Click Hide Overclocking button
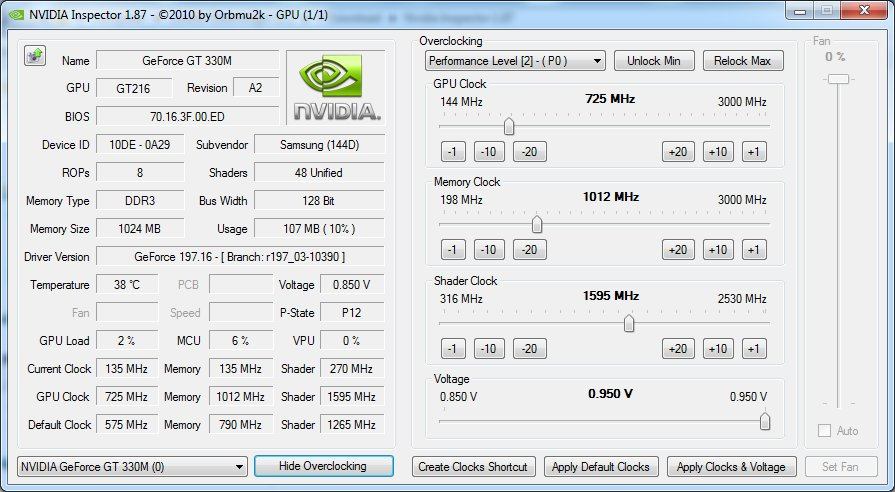Screen dimensions: 895x492 324,466
